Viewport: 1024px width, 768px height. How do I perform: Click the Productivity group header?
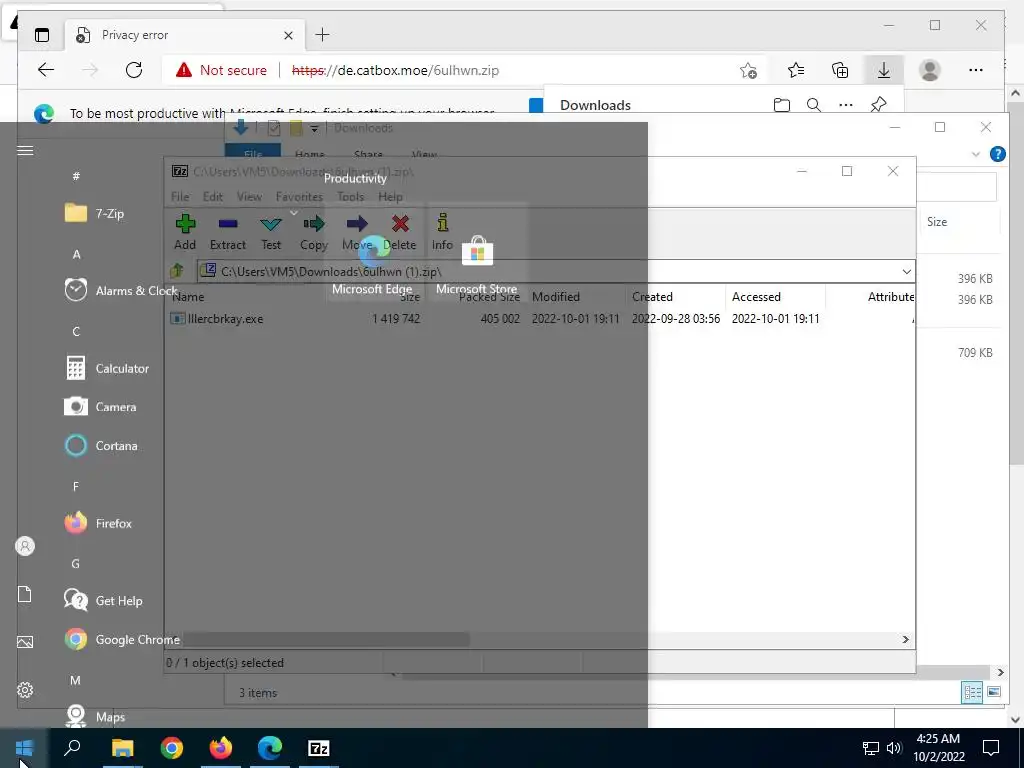pyautogui.click(x=355, y=178)
